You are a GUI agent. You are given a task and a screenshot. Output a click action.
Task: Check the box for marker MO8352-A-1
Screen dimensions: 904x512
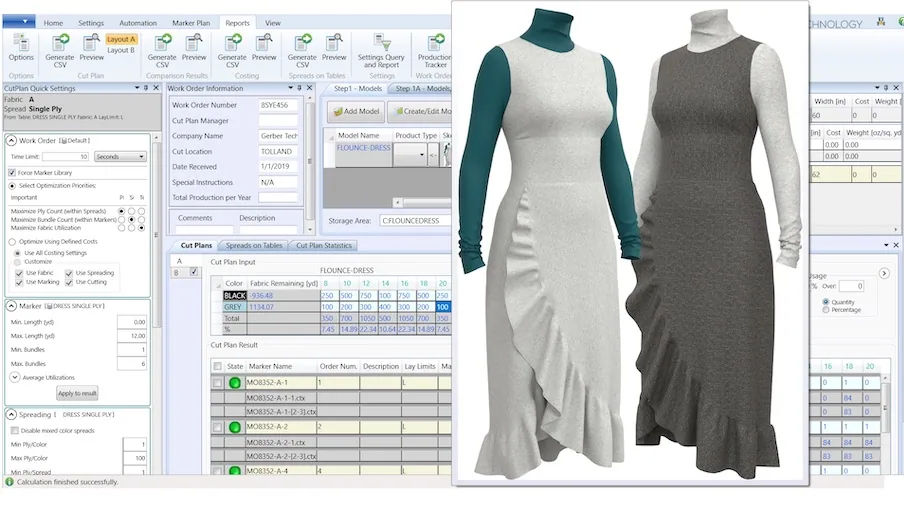217,382
